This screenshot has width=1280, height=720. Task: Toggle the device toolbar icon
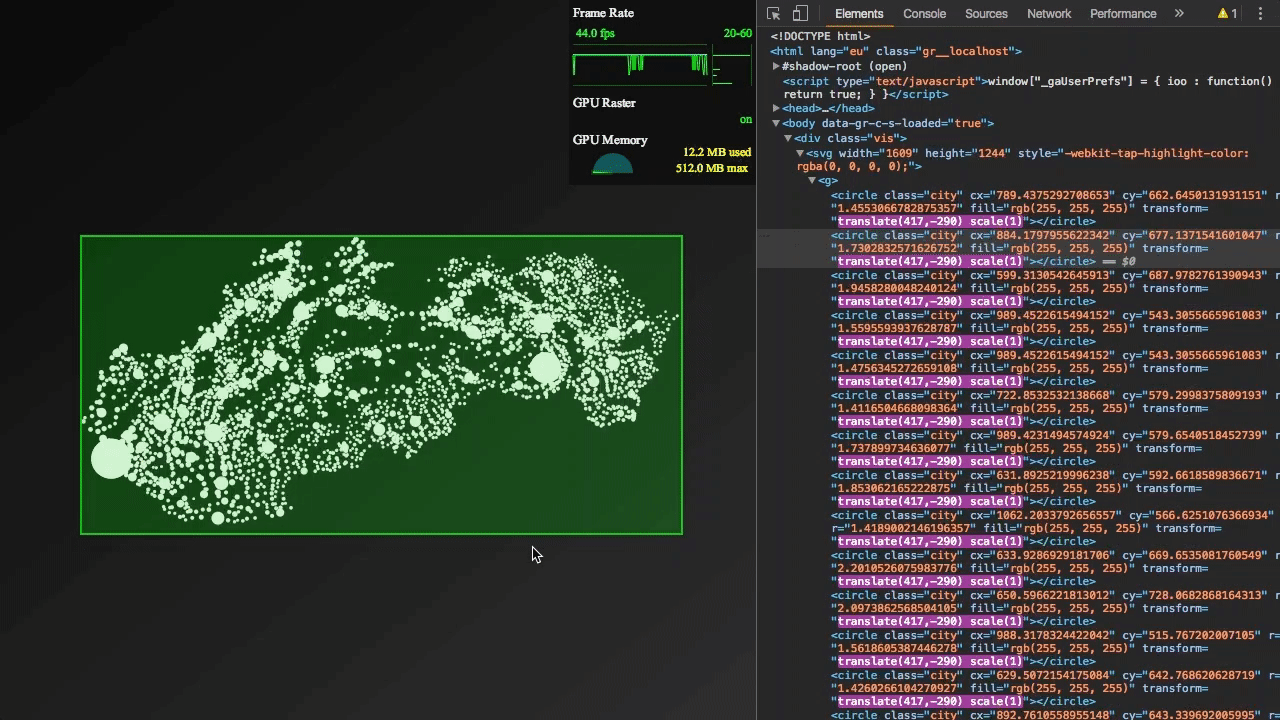tap(800, 14)
